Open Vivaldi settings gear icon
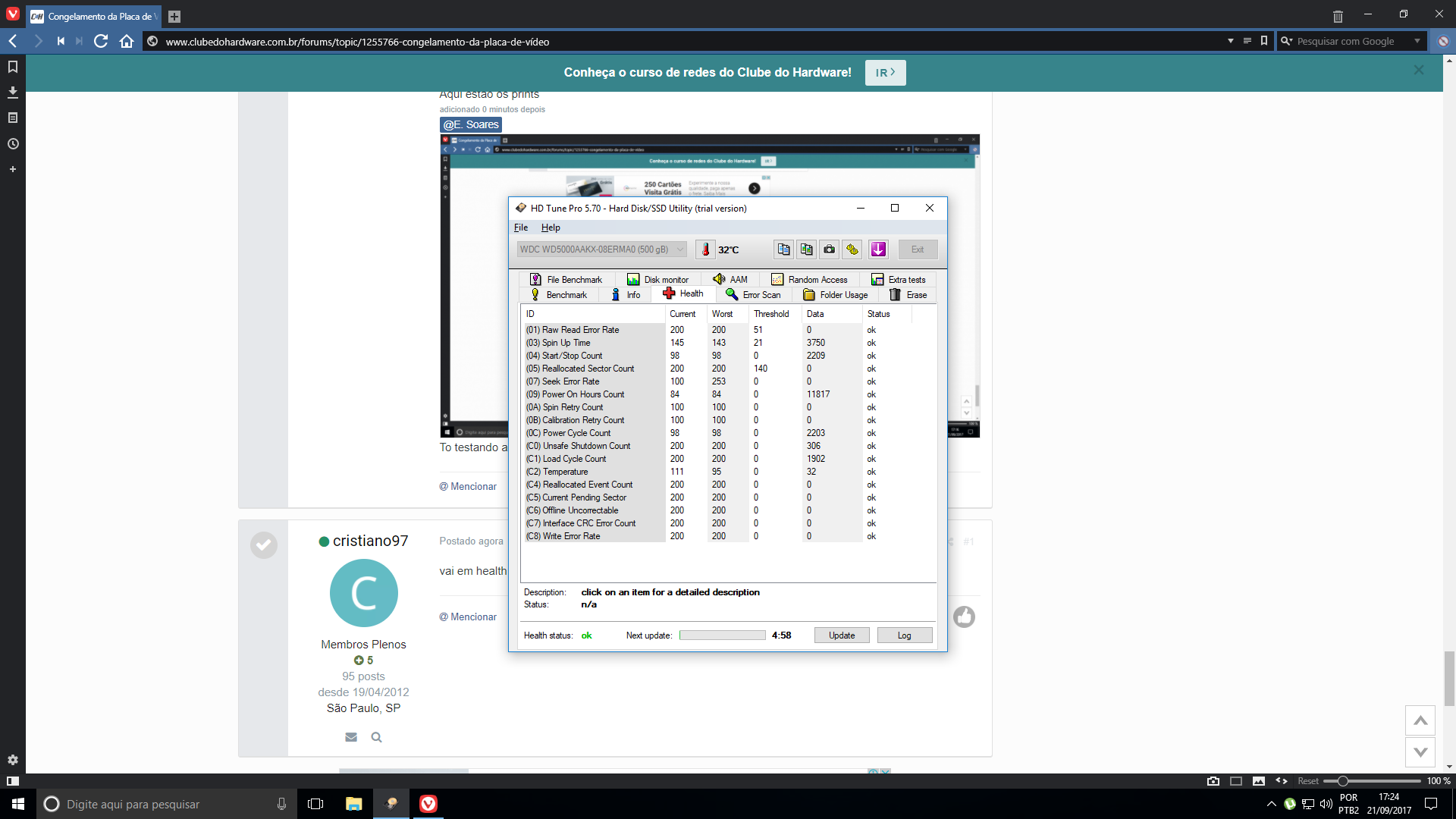The height and width of the screenshot is (819, 1456). (x=13, y=760)
